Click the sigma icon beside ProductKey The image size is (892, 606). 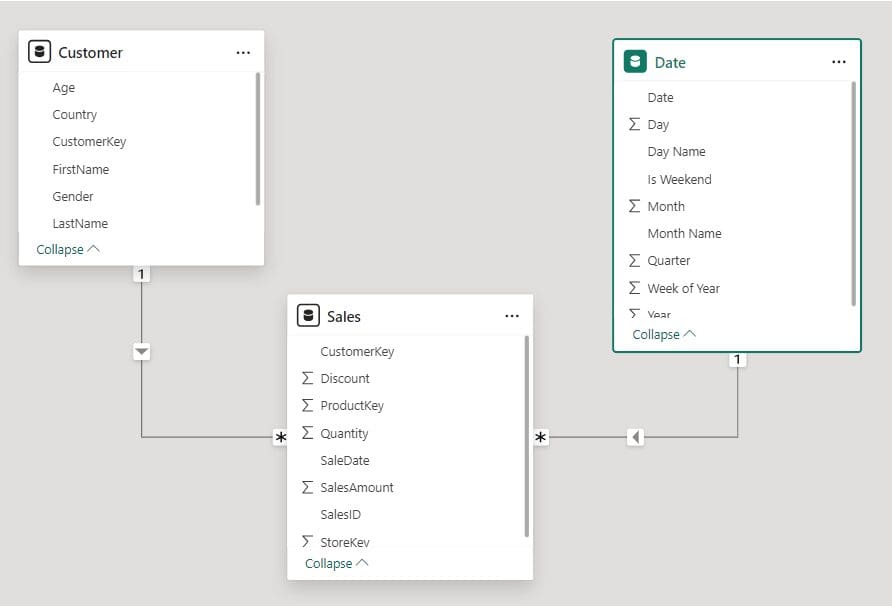(307, 405)
